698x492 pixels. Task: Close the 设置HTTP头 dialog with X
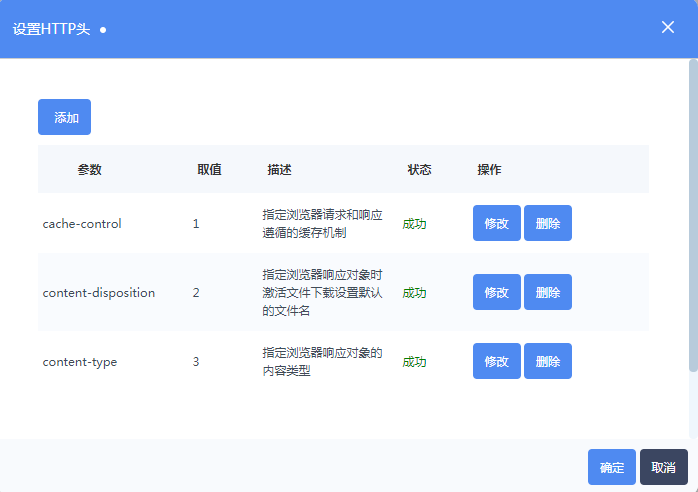click(668, 27)
